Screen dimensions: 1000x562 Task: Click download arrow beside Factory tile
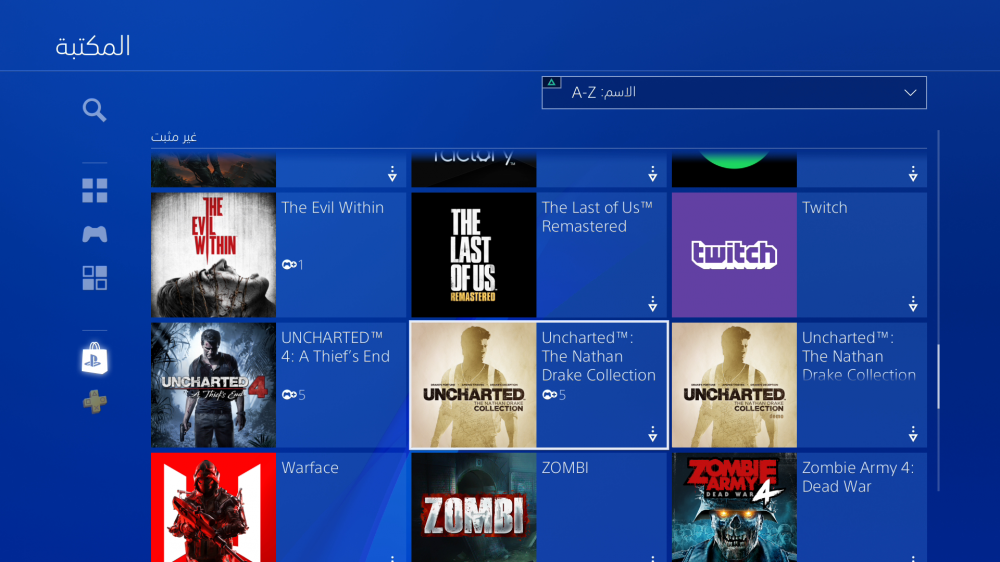[652, 174]
